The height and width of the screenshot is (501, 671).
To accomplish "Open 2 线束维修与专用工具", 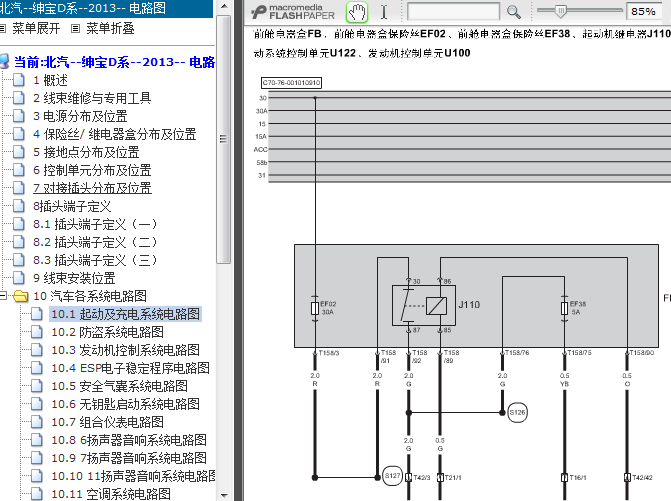I will 92,98.
